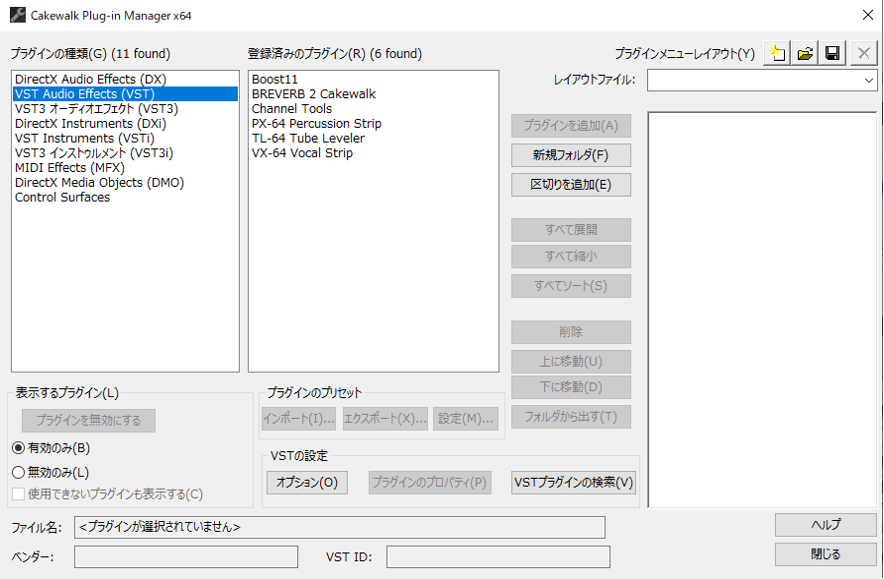Toggle 使用できないプラグインも表示する(C) checkbox

pyautogui.click(x=19, y=494)
